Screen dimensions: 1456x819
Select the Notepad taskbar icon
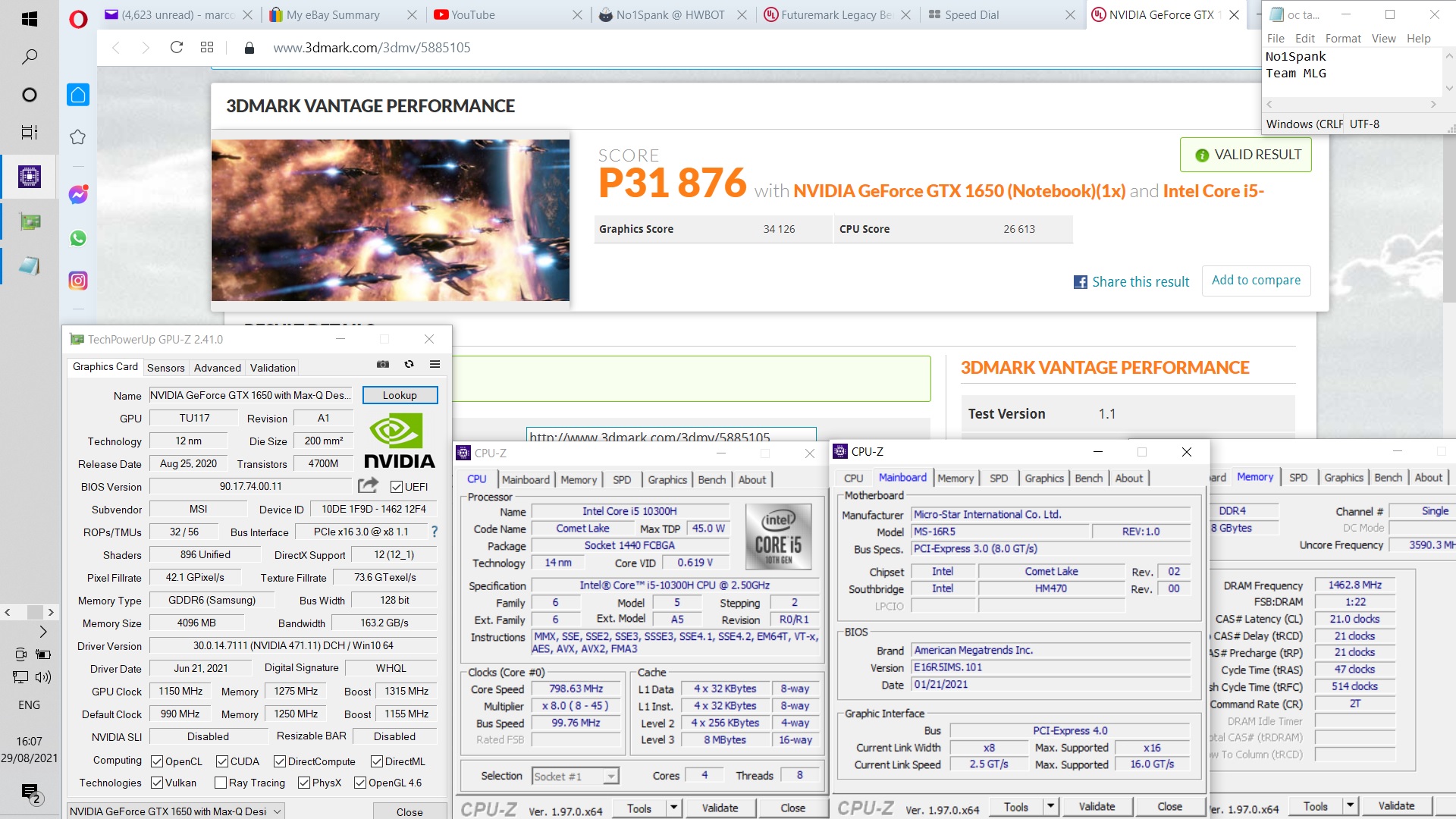tap(30, 266)
